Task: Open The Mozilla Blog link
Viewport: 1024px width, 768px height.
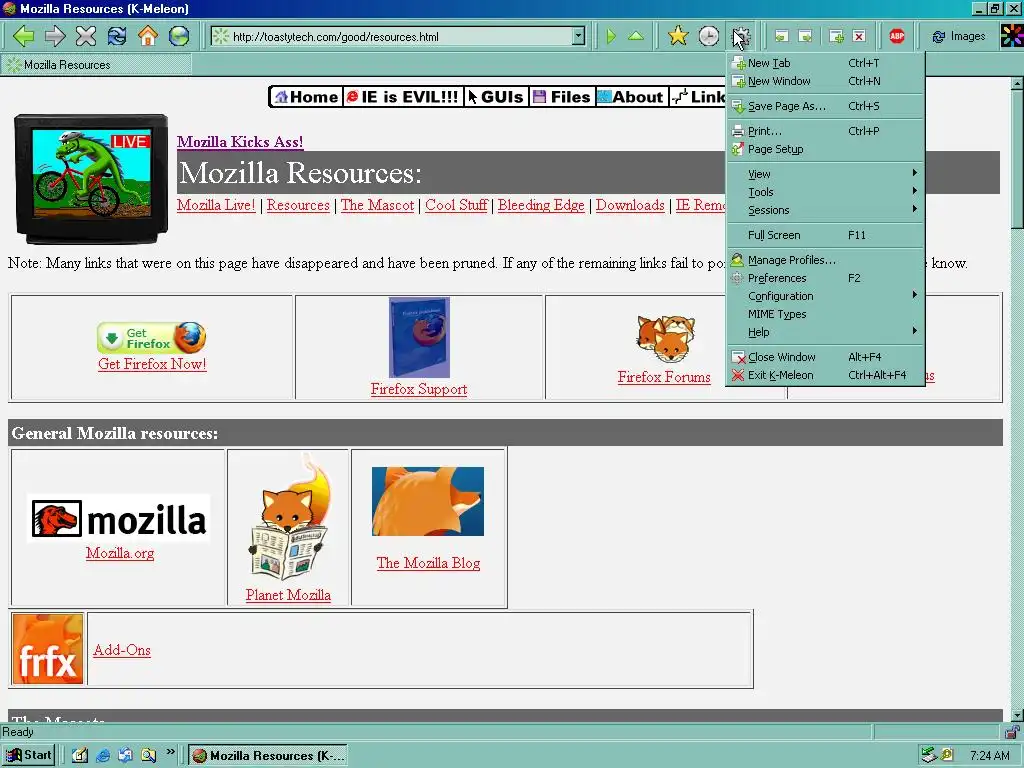Action: 428,563
